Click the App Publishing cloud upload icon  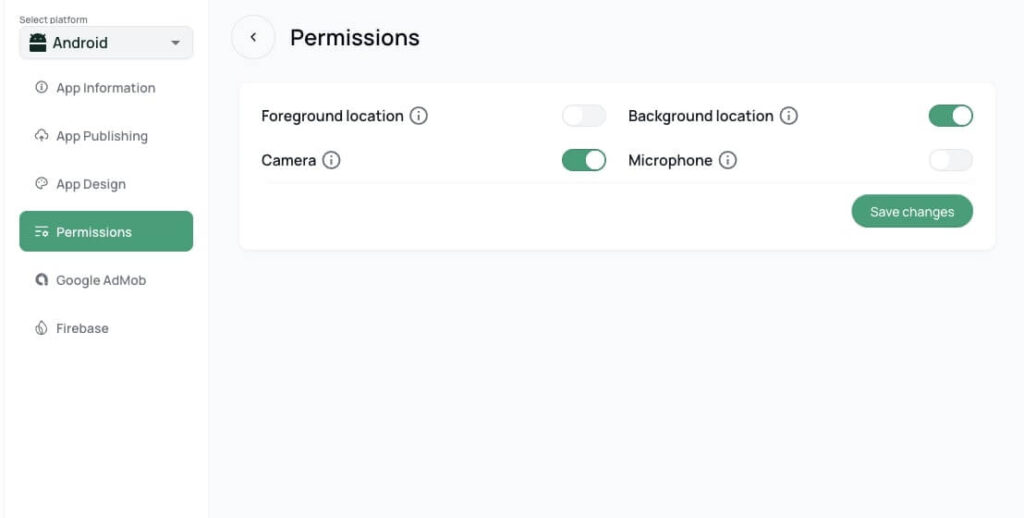click(41, 136)
